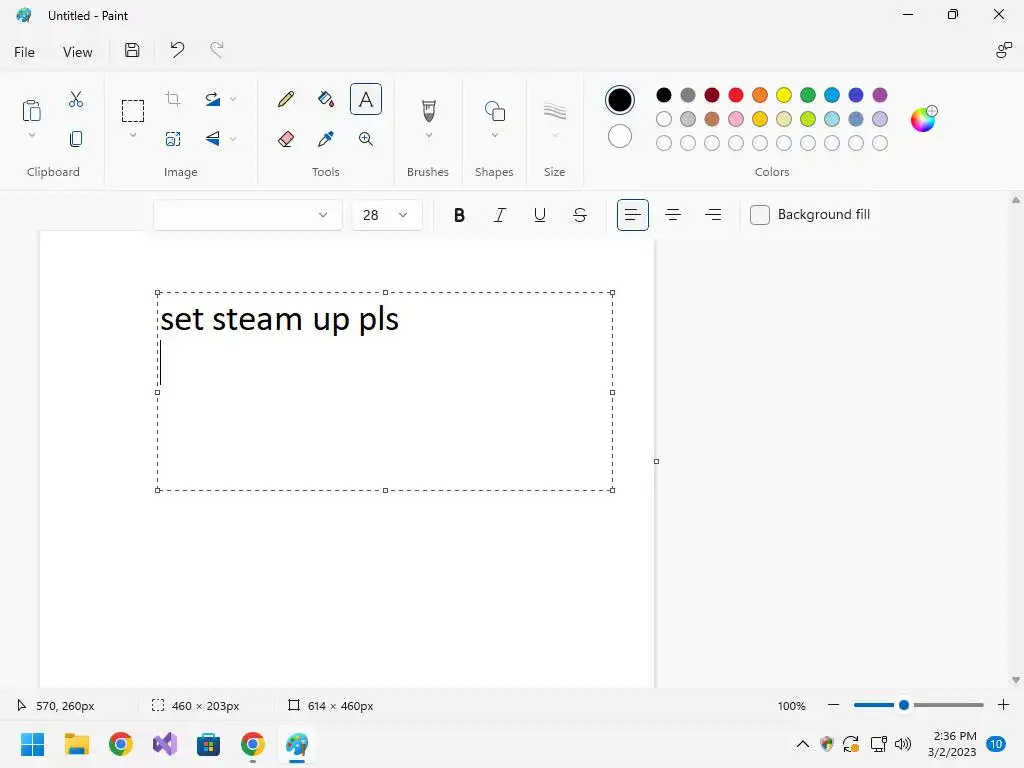The image size is (1024, 768).
Task: Select the Color picker eyedropper tool
Action: point(325,138)
